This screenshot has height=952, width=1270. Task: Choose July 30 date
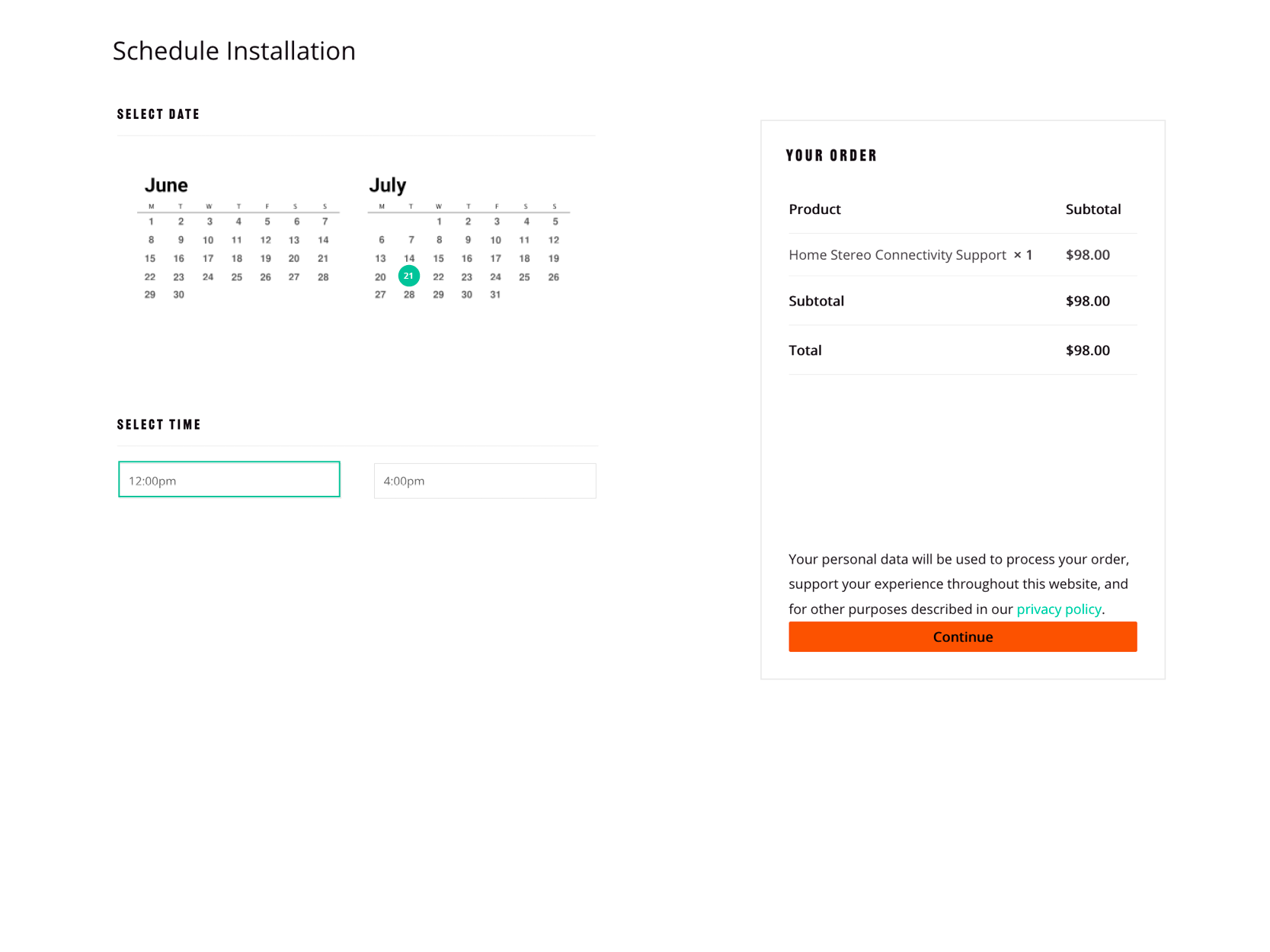tap(467, 295)
